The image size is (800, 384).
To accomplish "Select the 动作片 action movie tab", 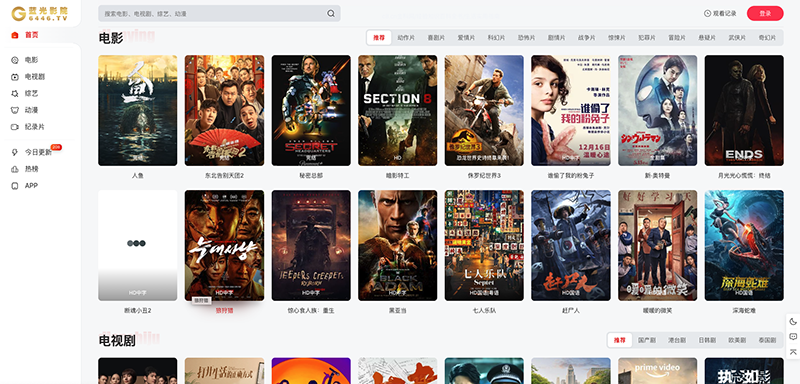I will 406,38.
